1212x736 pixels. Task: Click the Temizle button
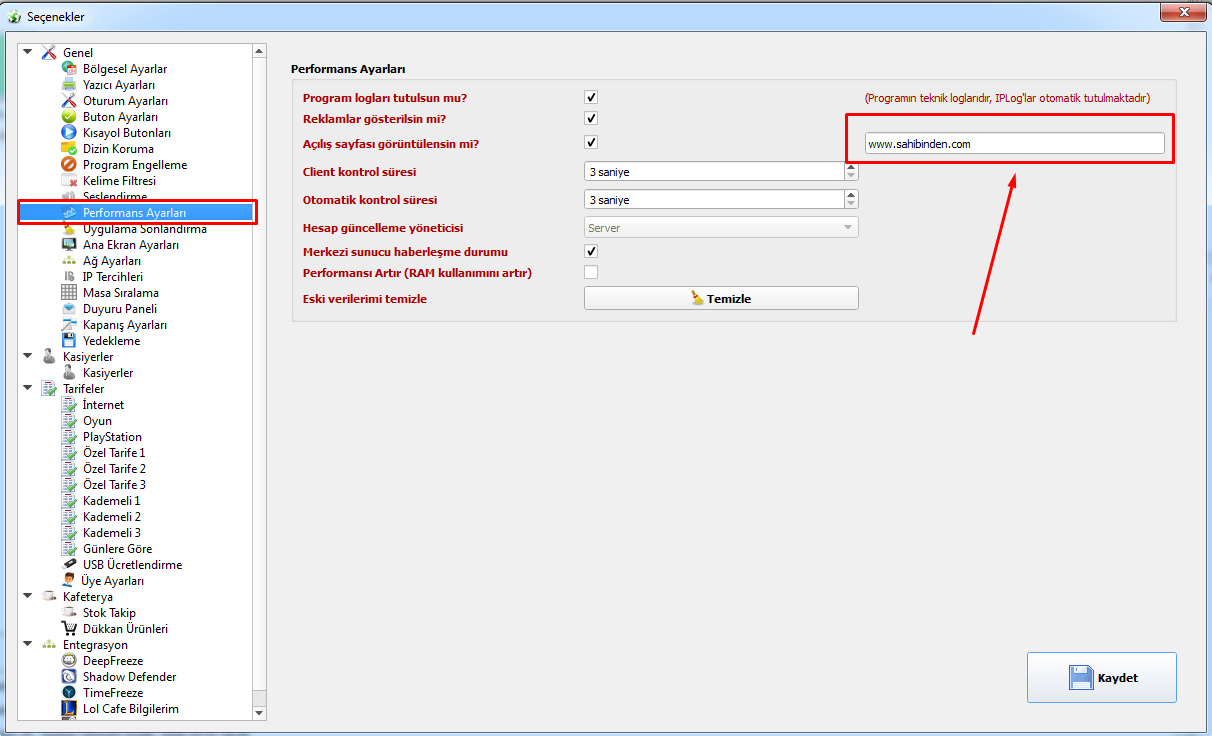click(x=721, y=298)
